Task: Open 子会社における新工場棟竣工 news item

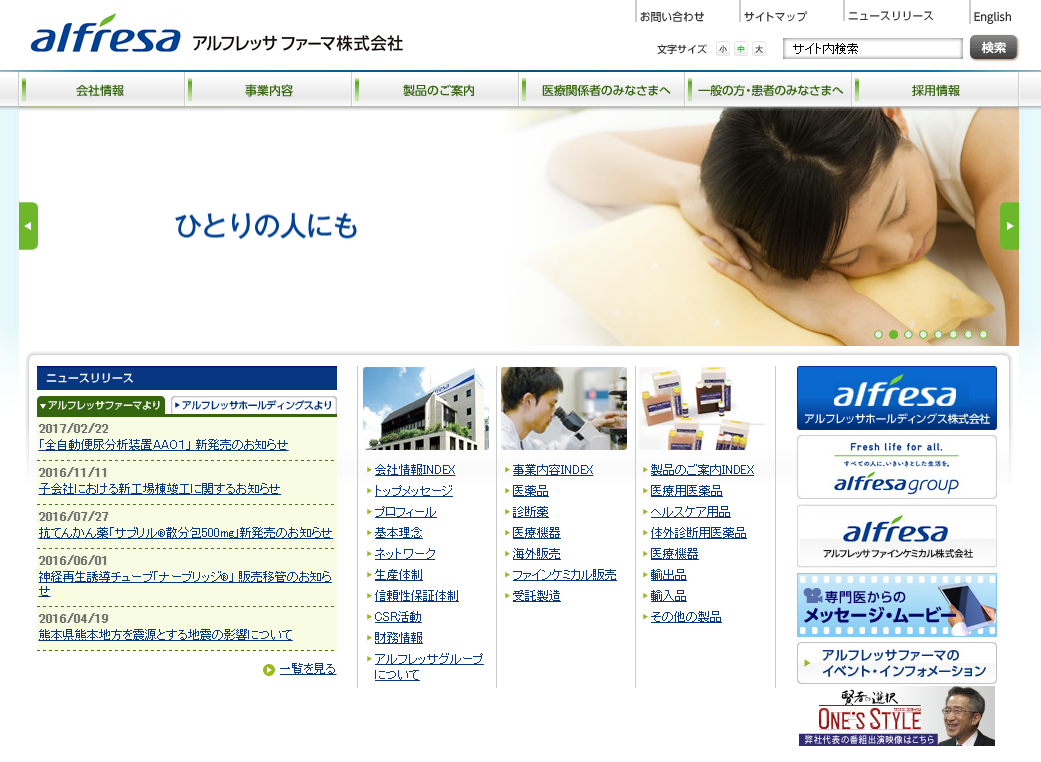Action: (159, 489)
